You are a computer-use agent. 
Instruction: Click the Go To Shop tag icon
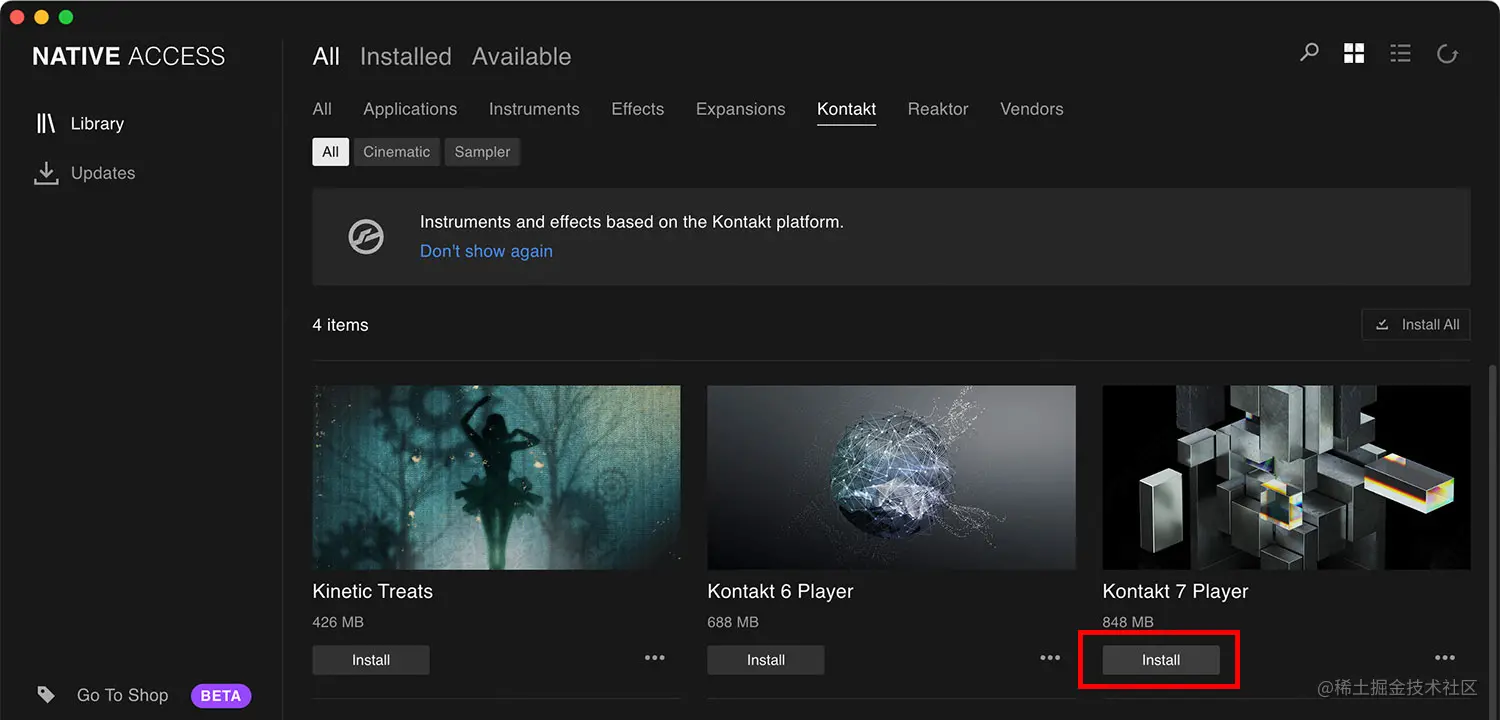[45, 694]
